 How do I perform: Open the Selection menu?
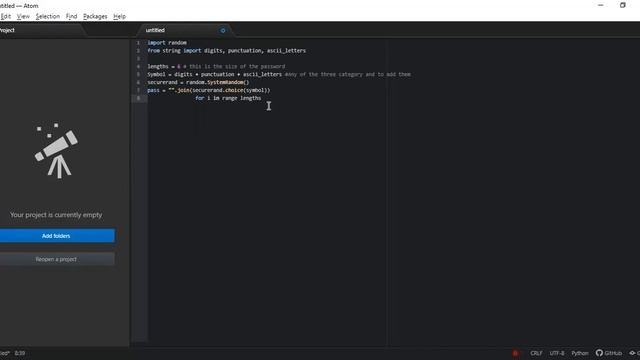[48, 16]
